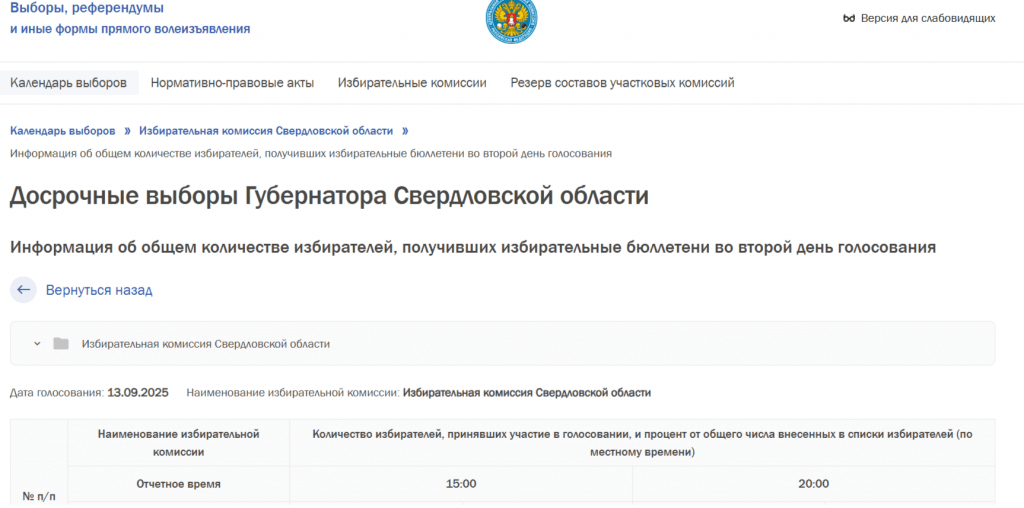Open Резерв составов участковых комиссий section
The height and width of the screenshot is (508, 1024).
pos(622,83)
